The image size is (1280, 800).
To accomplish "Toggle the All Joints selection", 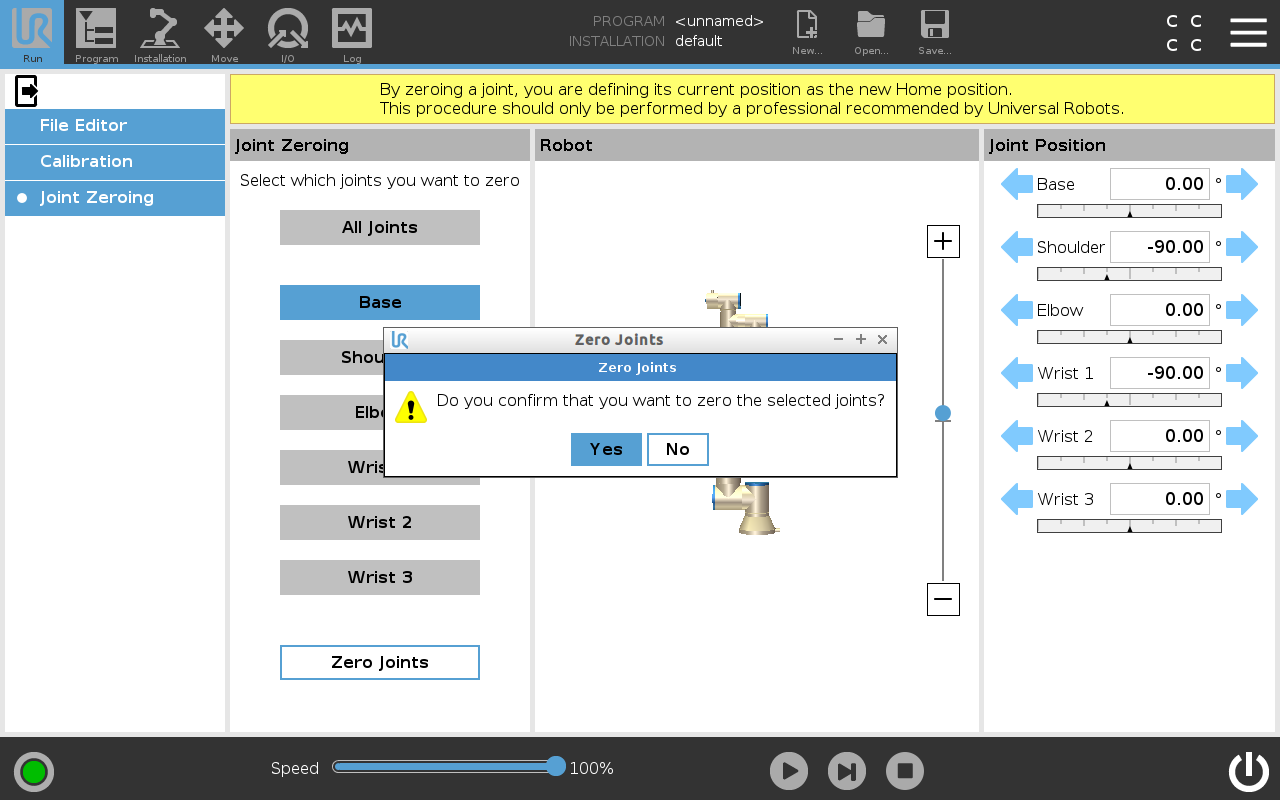I will [x=380, y=227].
